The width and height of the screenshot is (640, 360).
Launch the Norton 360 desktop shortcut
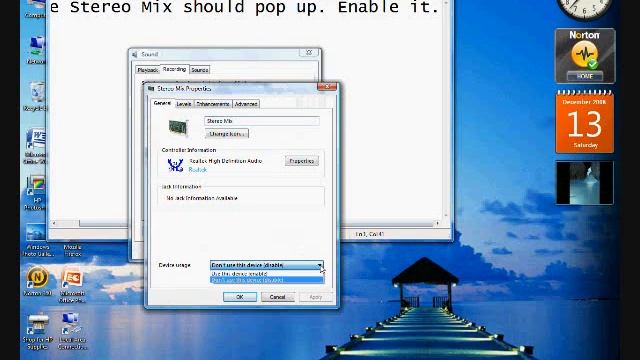click(x=38, y=281)
